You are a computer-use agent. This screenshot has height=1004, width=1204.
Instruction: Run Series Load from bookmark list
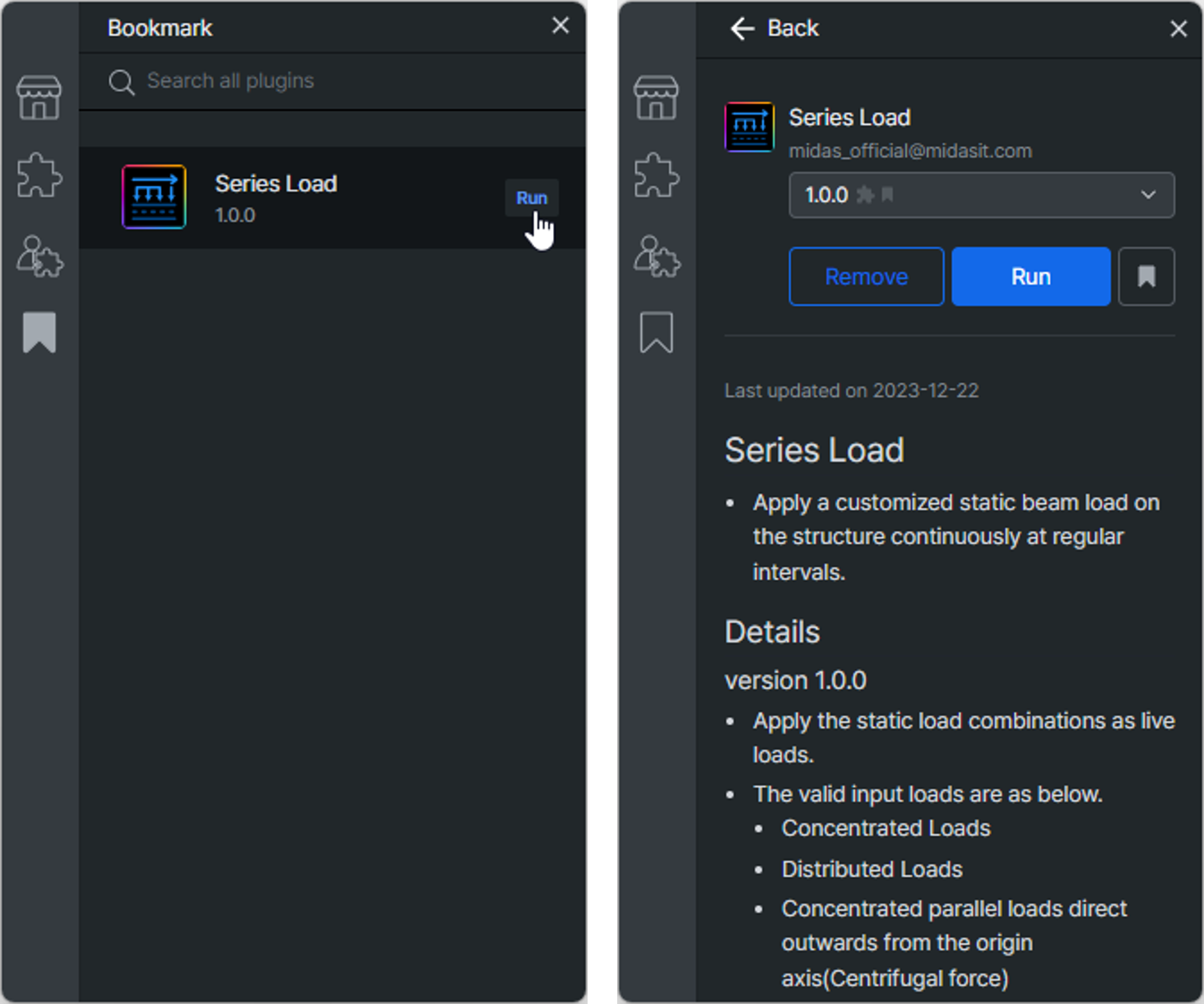coord(532,198)
